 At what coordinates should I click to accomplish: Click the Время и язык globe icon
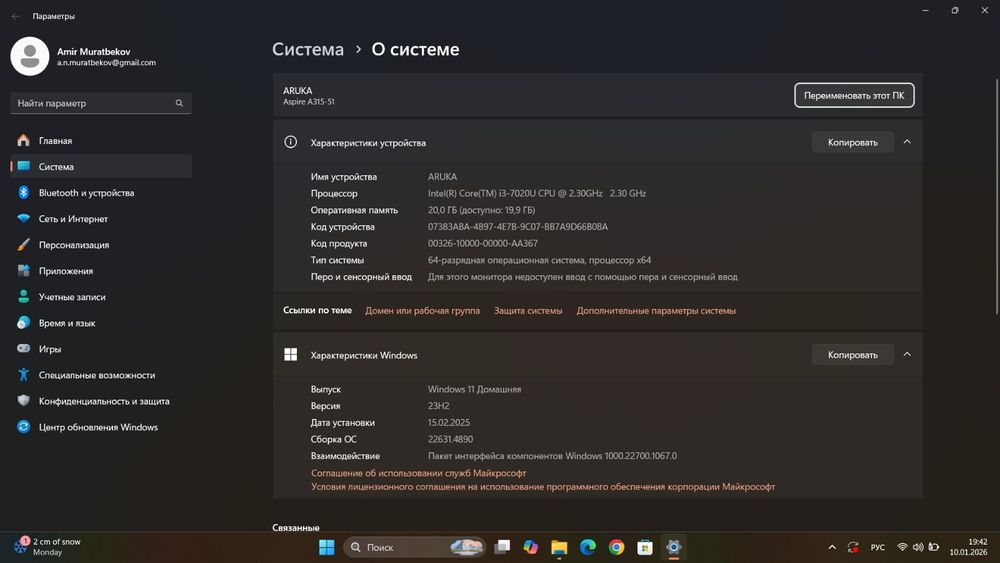click(x=24, y=323)
